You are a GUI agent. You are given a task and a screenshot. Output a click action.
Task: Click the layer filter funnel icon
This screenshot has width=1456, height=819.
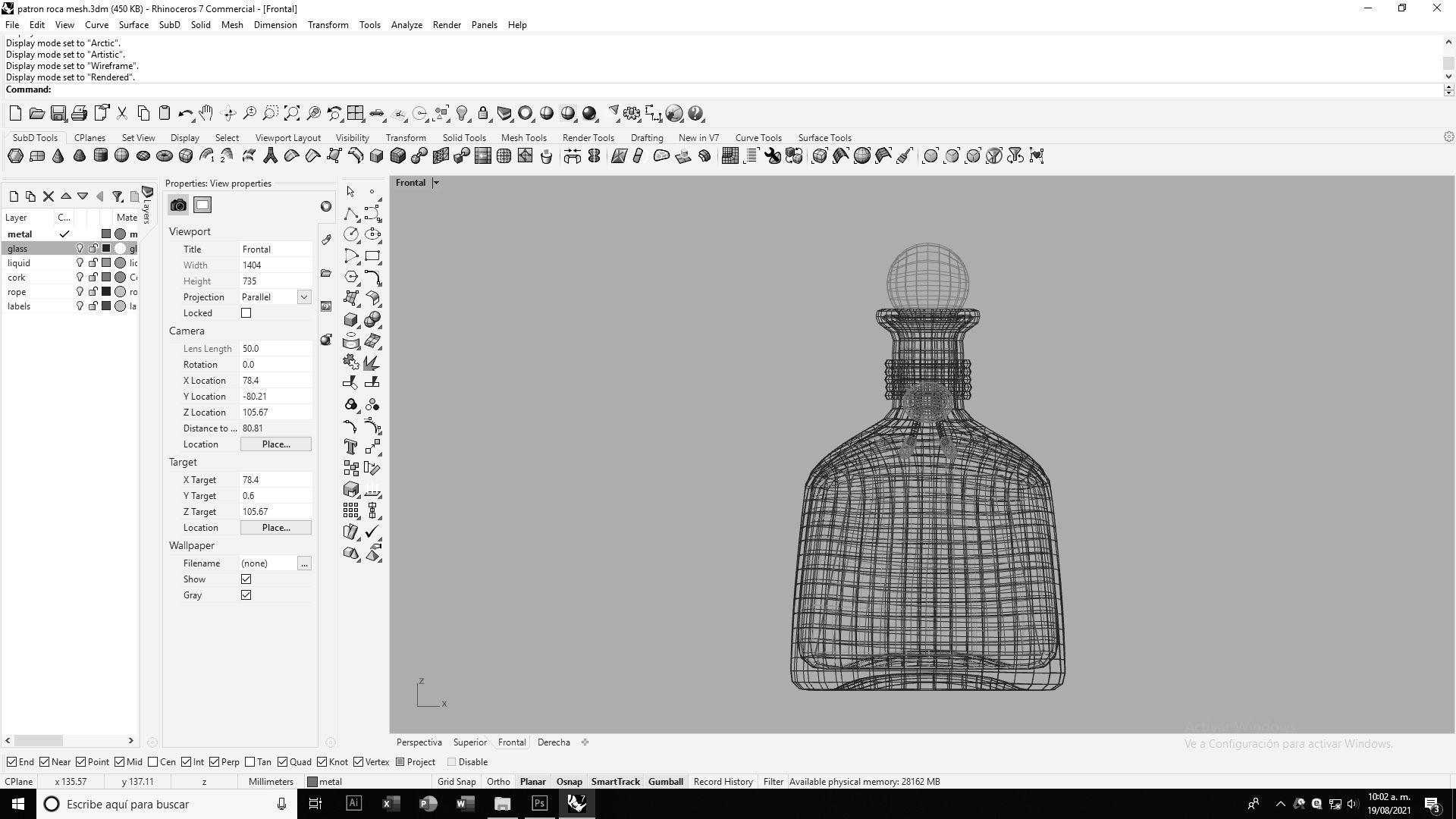118,196
